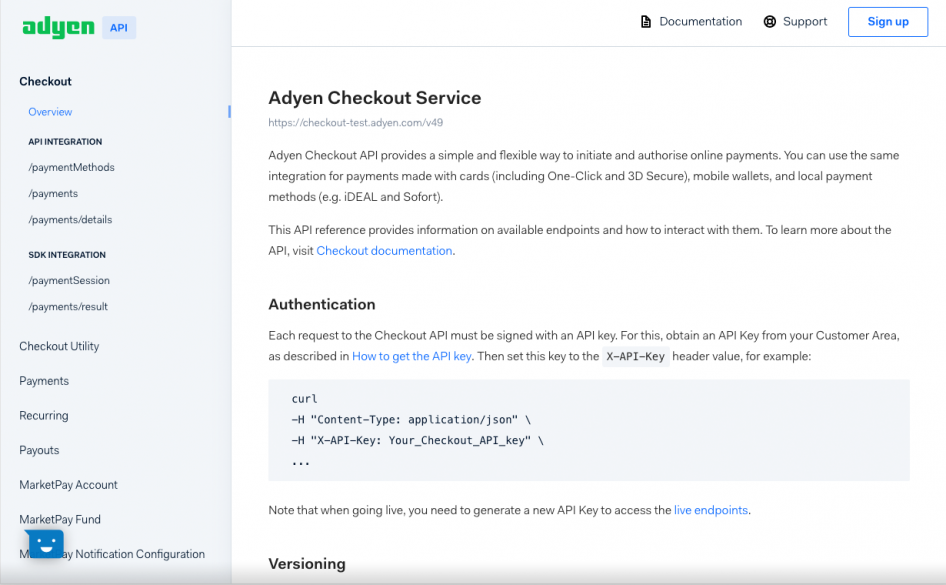Open the /paymentMethods endpoint

[x=71, y=167]
